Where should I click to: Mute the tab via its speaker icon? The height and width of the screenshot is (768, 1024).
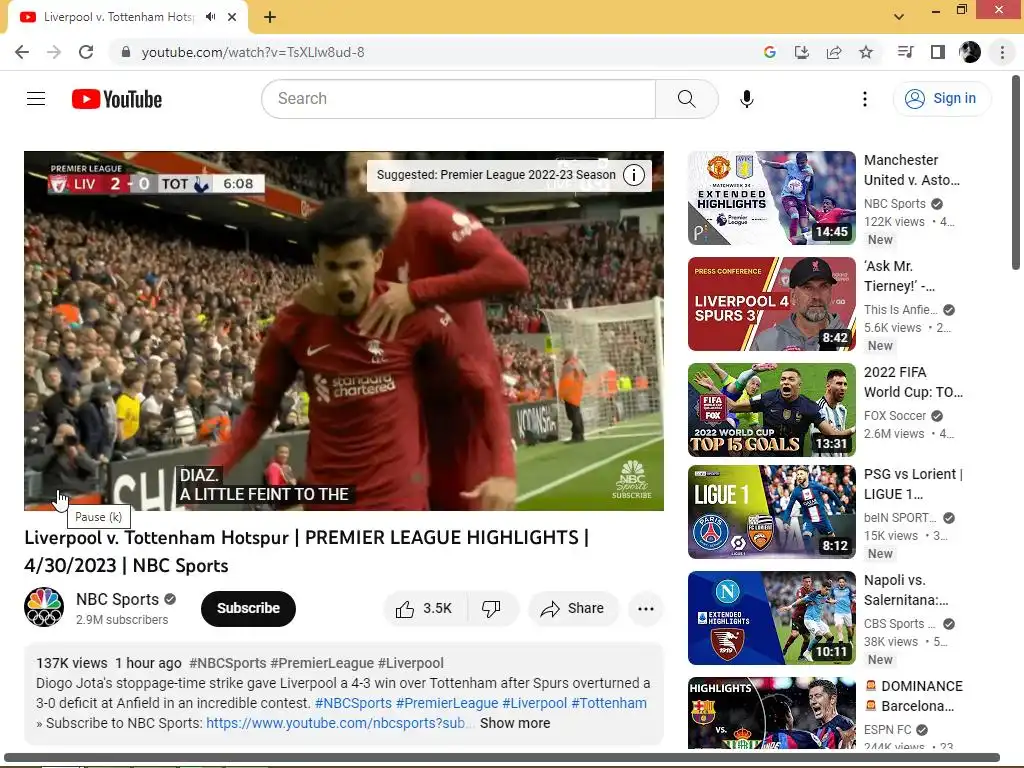pos(210,17)
